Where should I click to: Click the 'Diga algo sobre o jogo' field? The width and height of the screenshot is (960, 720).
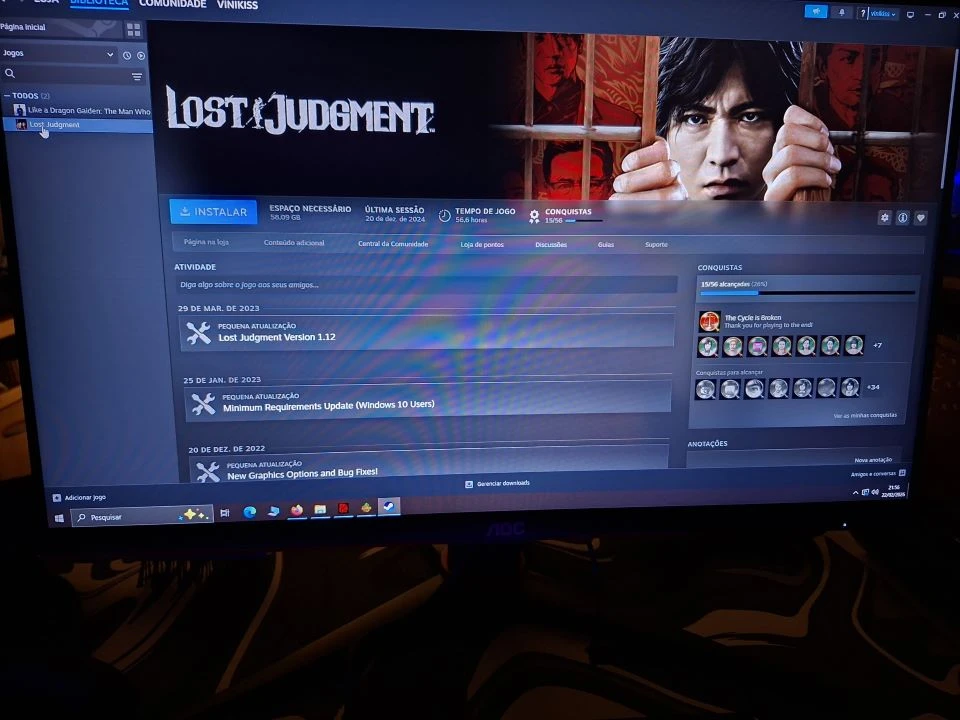[x=425, y=285]
